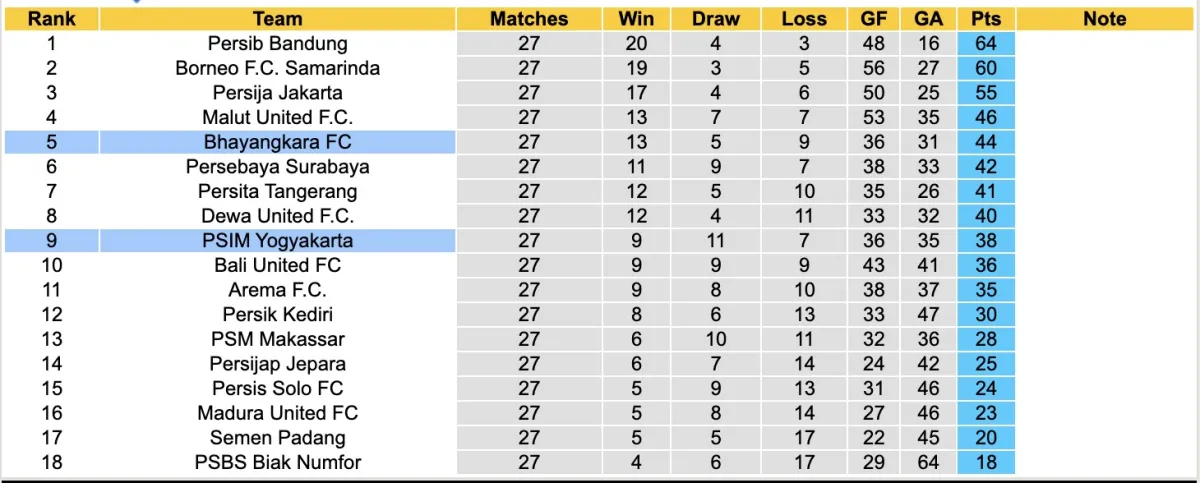The image size is (1200, 483).
Task: Select the Matches column header
Action: tap(529, 19)
